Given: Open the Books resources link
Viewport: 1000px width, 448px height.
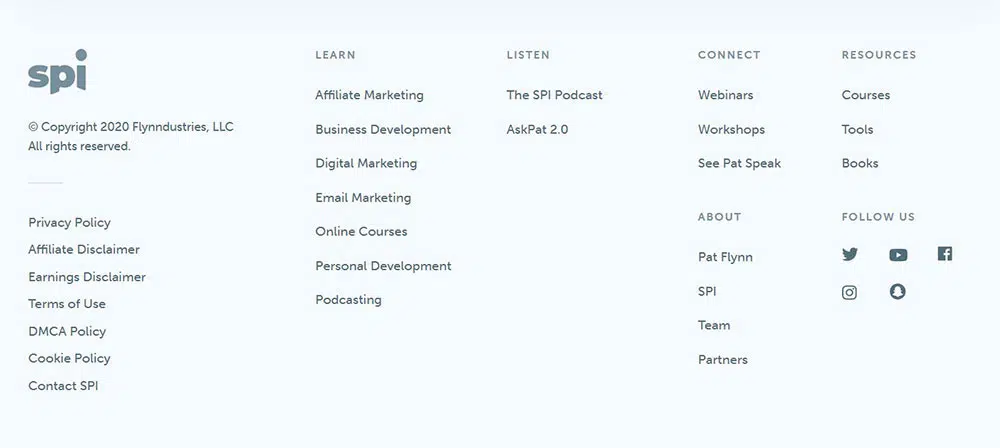Looking at the screenshot, I should coord(860,163).
